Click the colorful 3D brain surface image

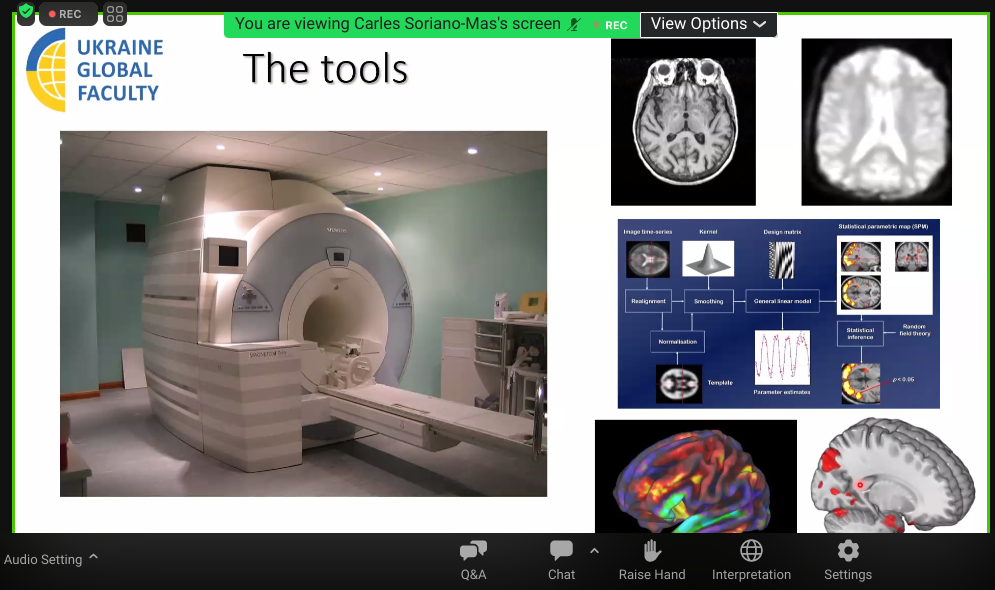click(695, 476)
